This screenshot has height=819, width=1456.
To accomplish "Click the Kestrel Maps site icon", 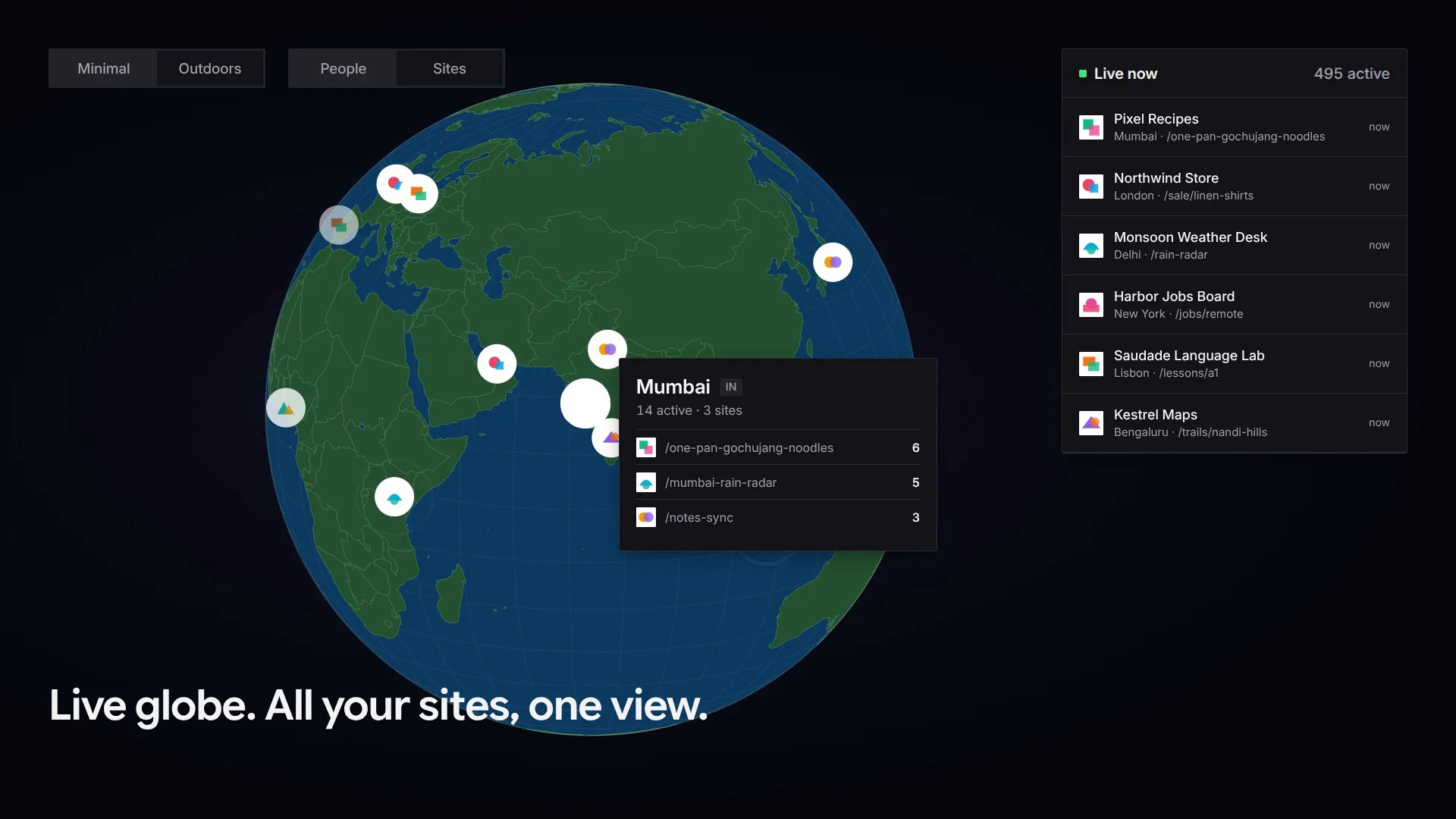I will point(1090,423).
